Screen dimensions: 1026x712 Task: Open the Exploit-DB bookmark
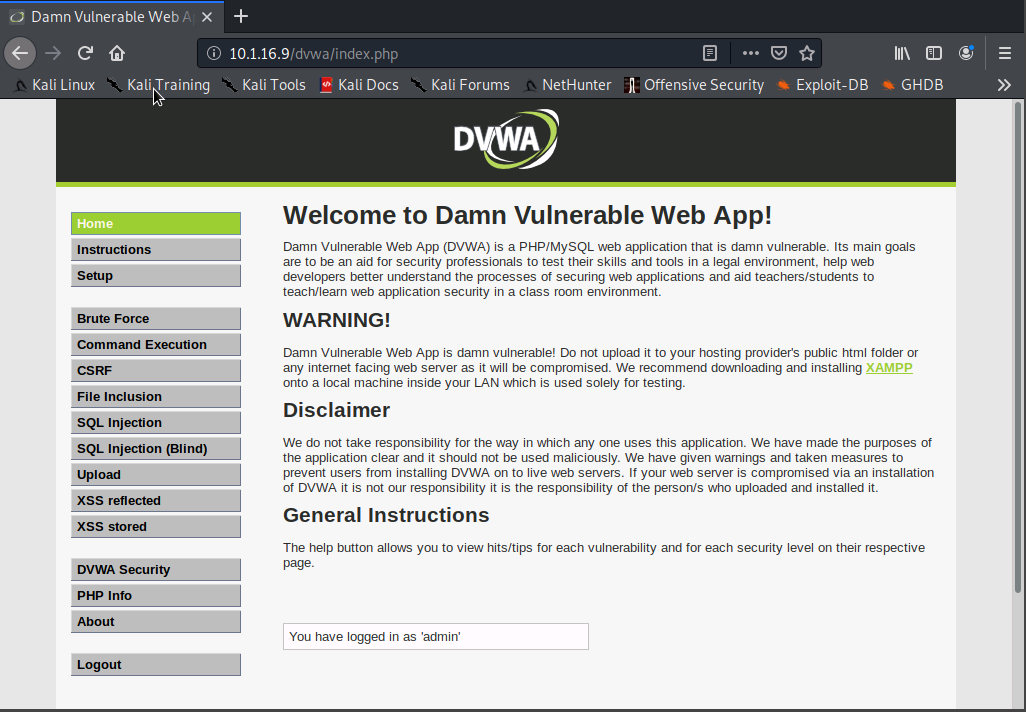[822, 85]
